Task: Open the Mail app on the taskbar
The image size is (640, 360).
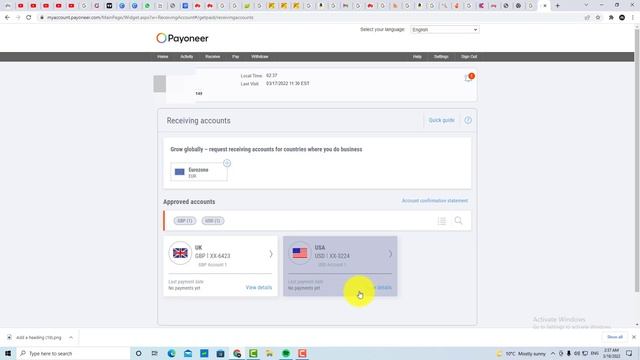Action: click(x=188, y=353)
